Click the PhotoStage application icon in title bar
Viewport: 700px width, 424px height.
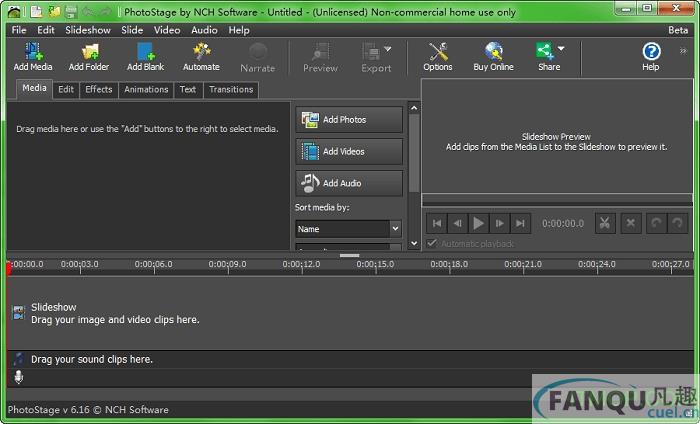[x=14, y=11]
